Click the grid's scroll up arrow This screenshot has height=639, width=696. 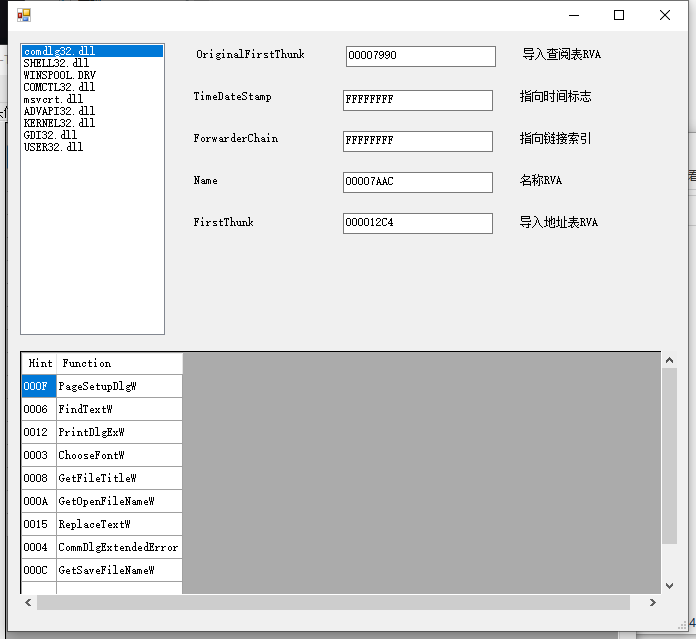669,360
